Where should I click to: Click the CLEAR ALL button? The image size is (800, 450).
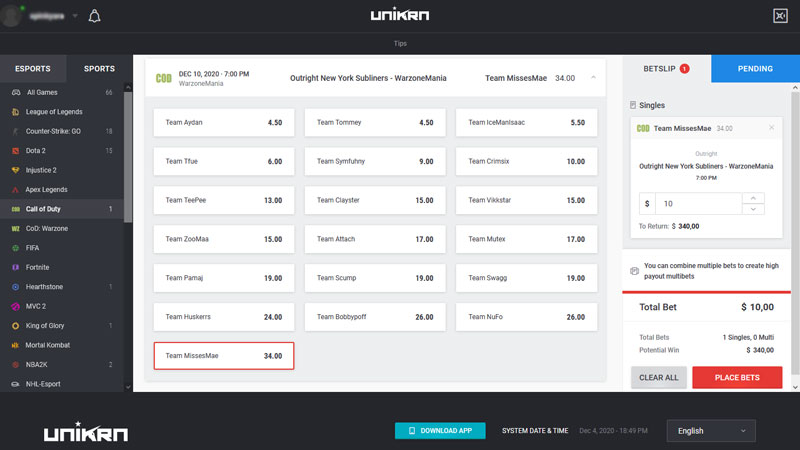[x=659, y=378]
